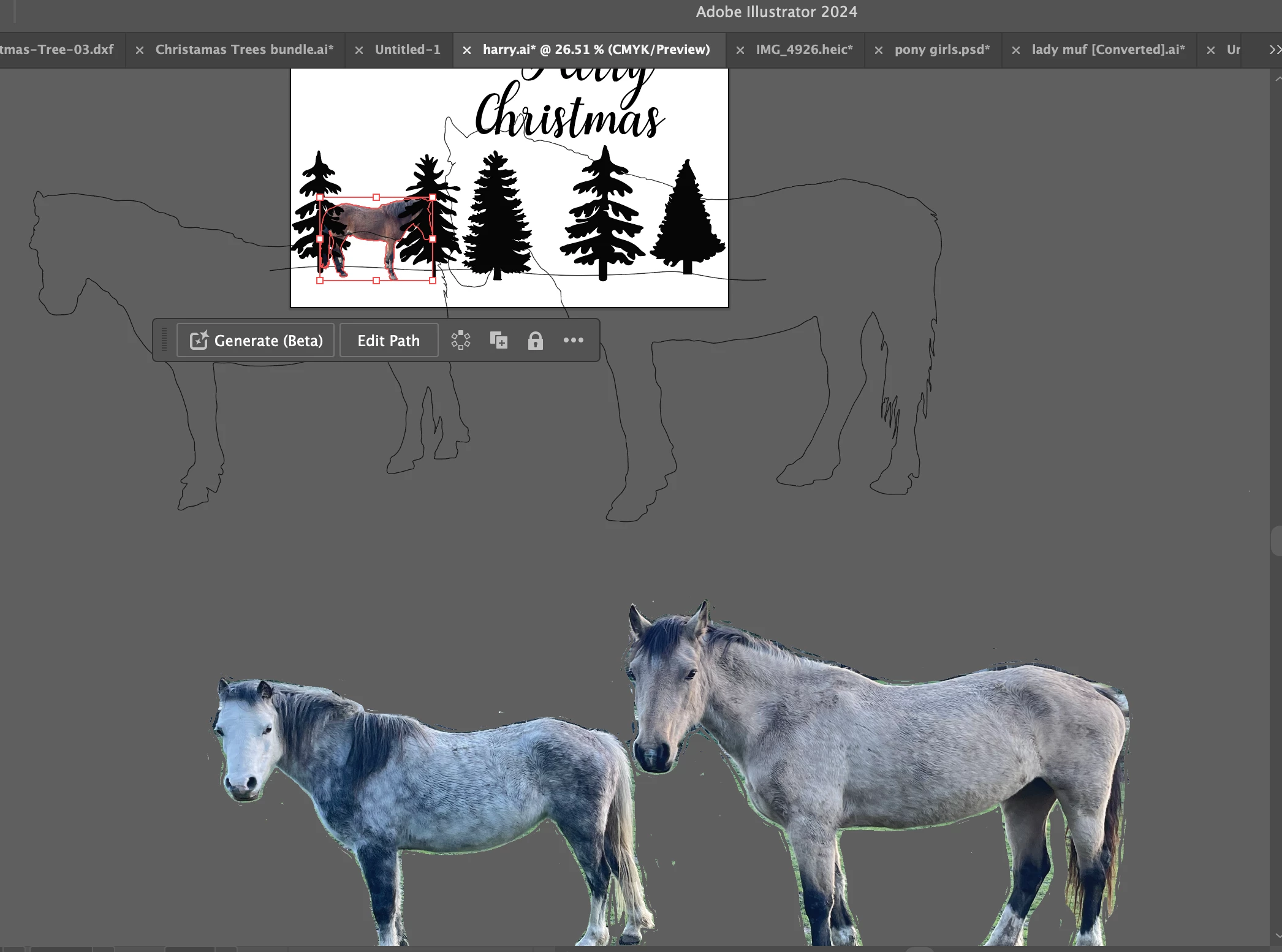Click the vertical scrollbar thumb

pyautogui.click(x=1276, y=541)
